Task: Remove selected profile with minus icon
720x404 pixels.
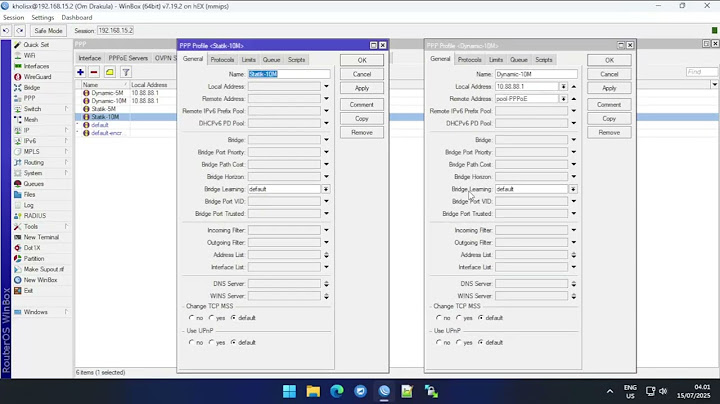Action: [x=94, y=72]
